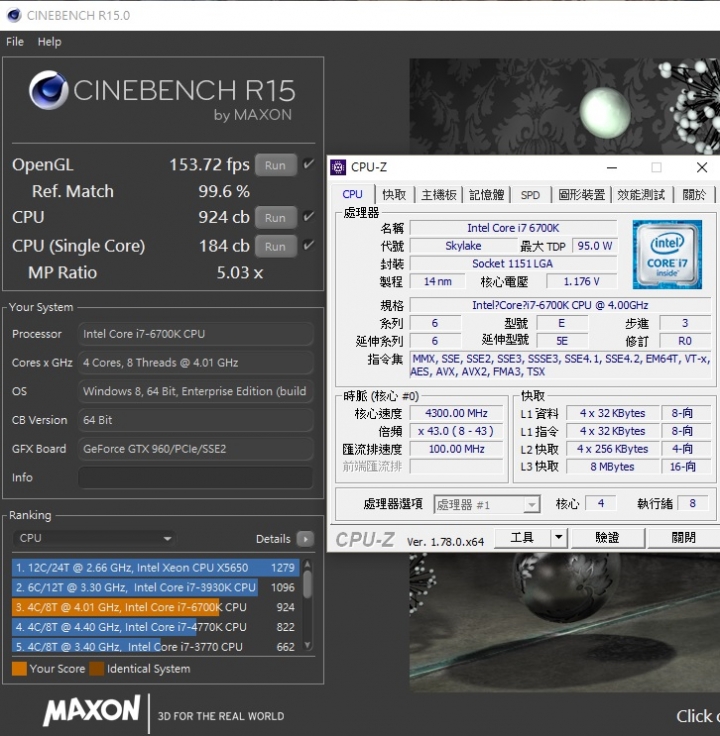Click the ranking list scroll up arrow
This screenshot has width=720, height=736.
pos(307,564)
